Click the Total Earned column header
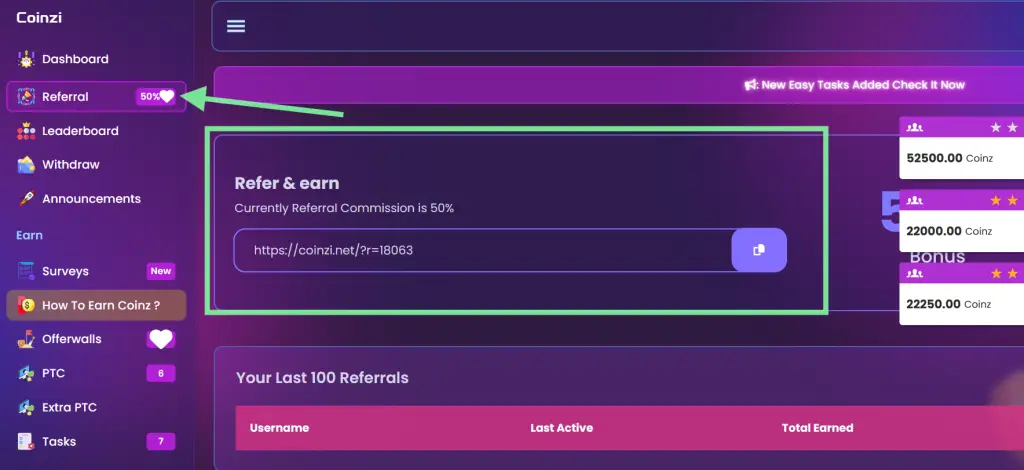Viewport: 1024px width, 470px height. [x=817, y=428]
